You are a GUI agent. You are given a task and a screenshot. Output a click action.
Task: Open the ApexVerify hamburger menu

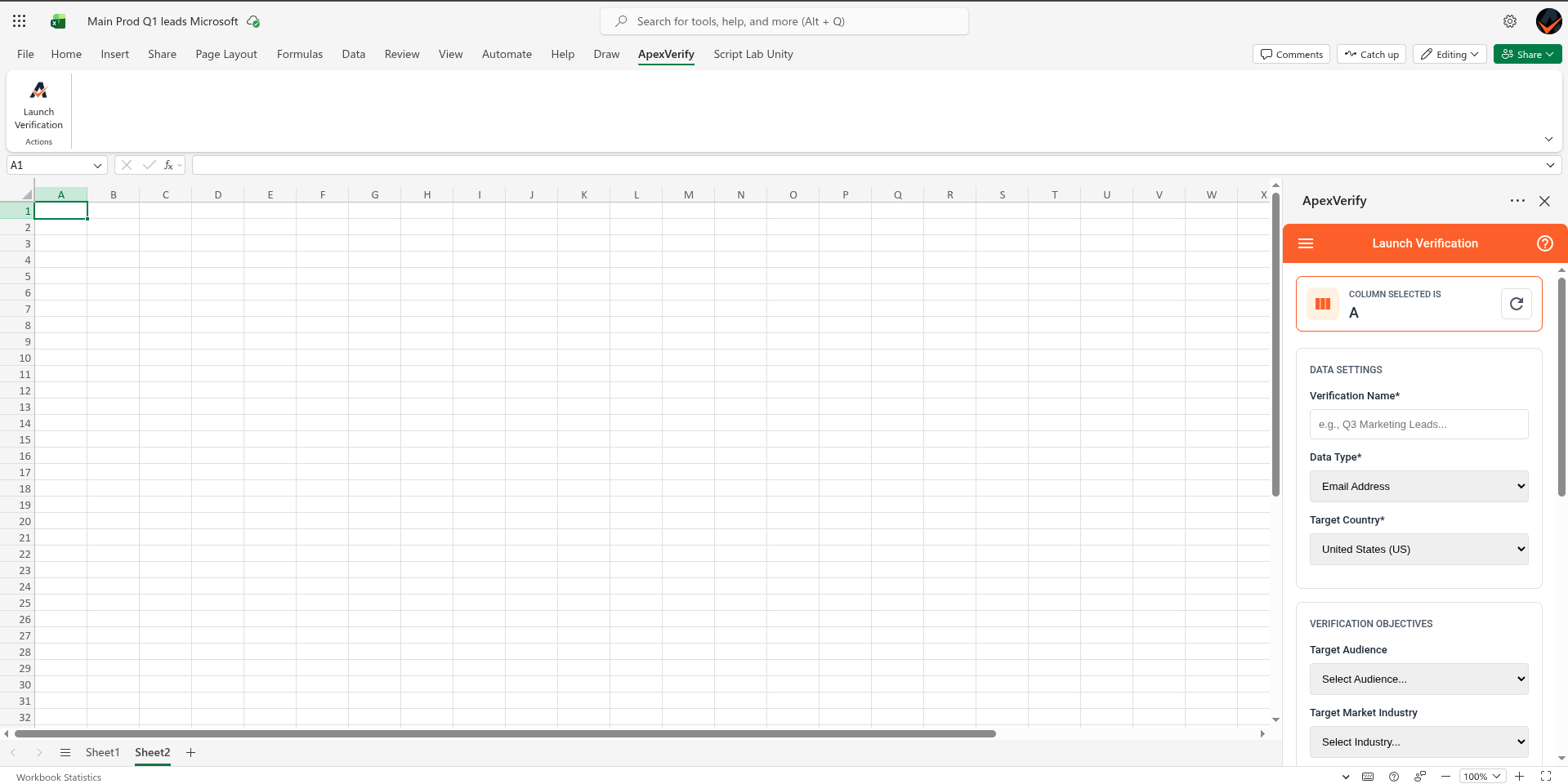(x=1306, y=243)
